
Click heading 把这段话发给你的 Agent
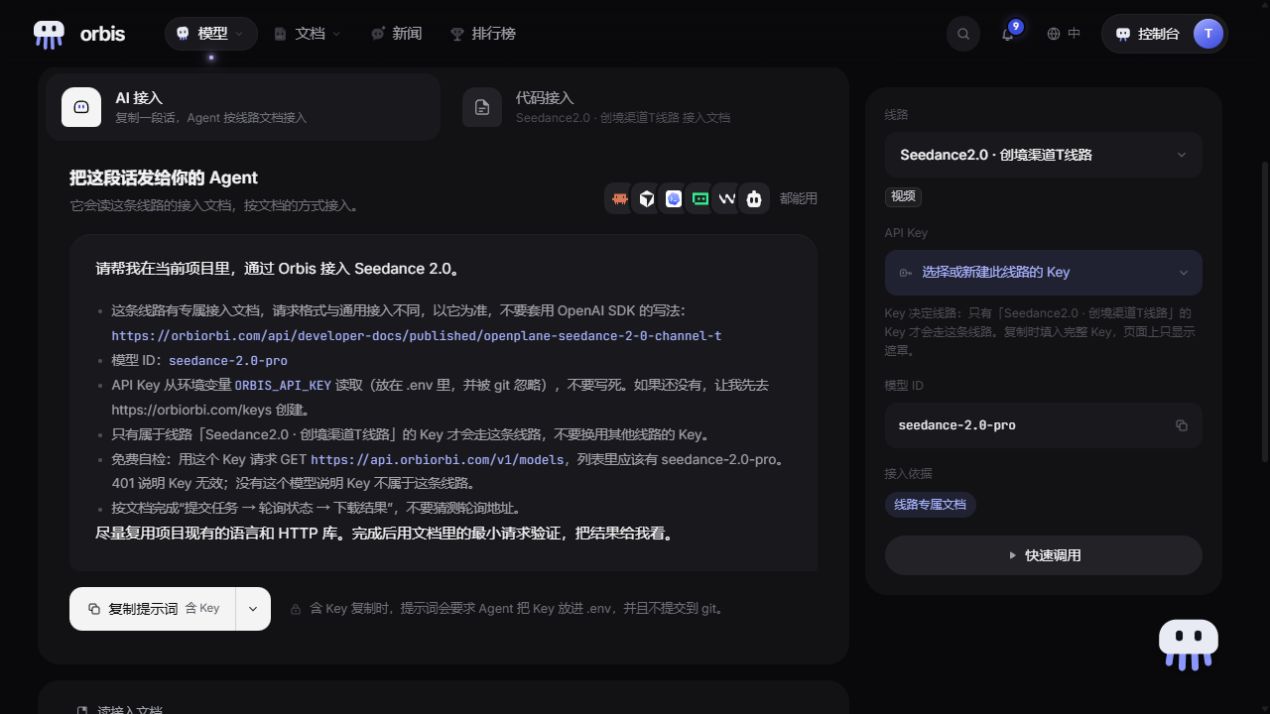pos(164,178)
